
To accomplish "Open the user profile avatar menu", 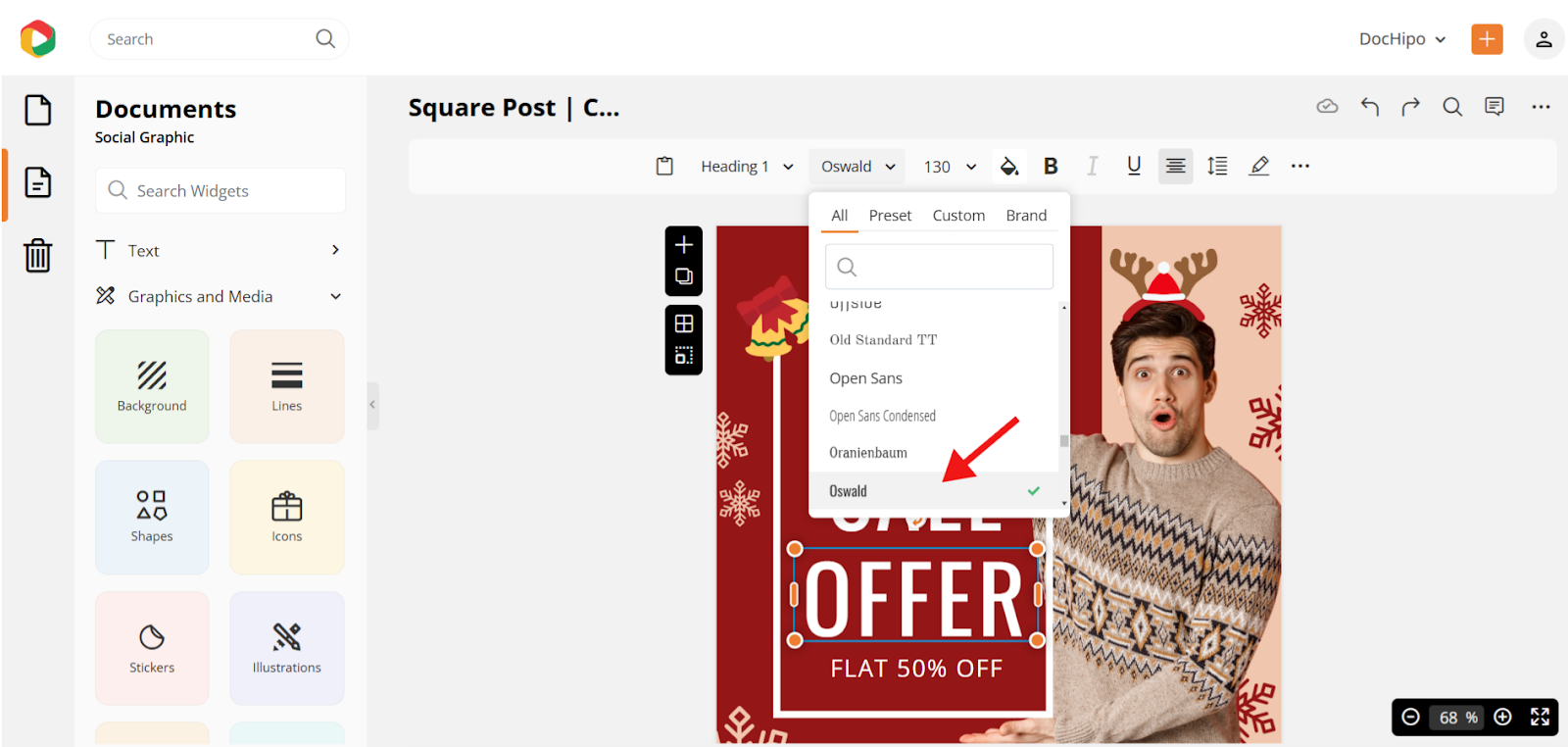I will (x=1543, y=38).
